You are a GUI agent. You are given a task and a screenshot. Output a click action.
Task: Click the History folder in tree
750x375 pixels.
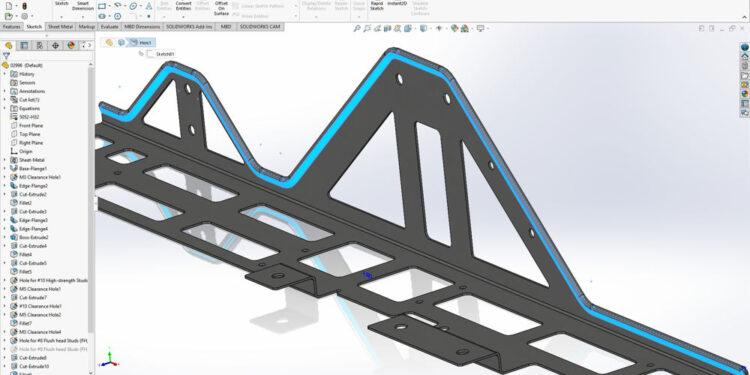coord(26,74)
